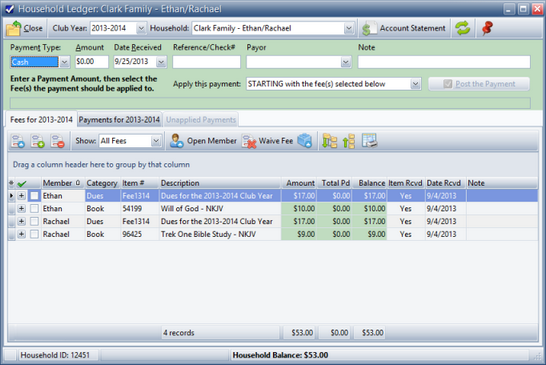The image size is (546, 365).
Task: Sort by the Item # column header
Action: (140, 183)
